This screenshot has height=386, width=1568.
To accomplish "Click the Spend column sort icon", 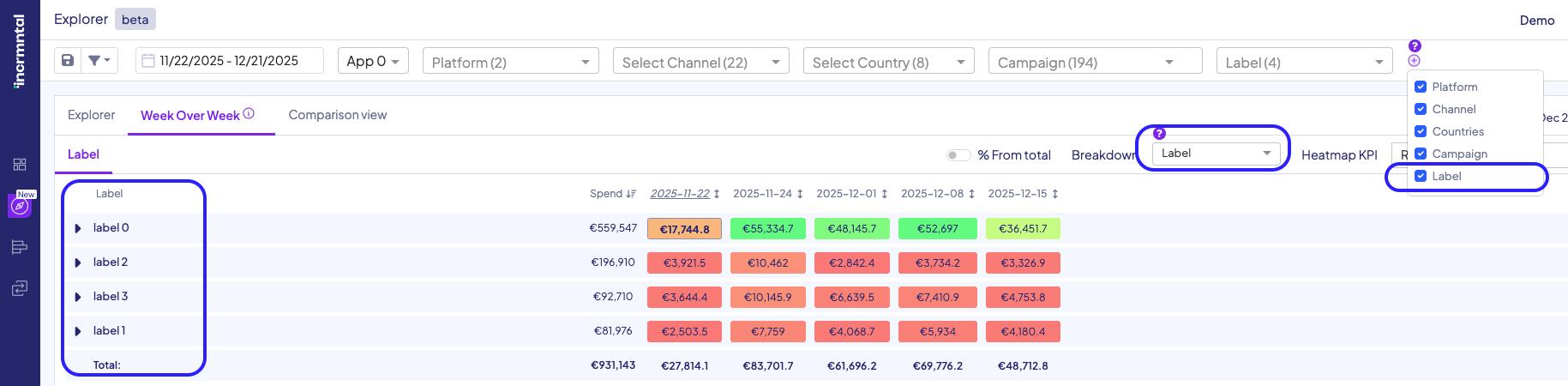I will (632, 194).
